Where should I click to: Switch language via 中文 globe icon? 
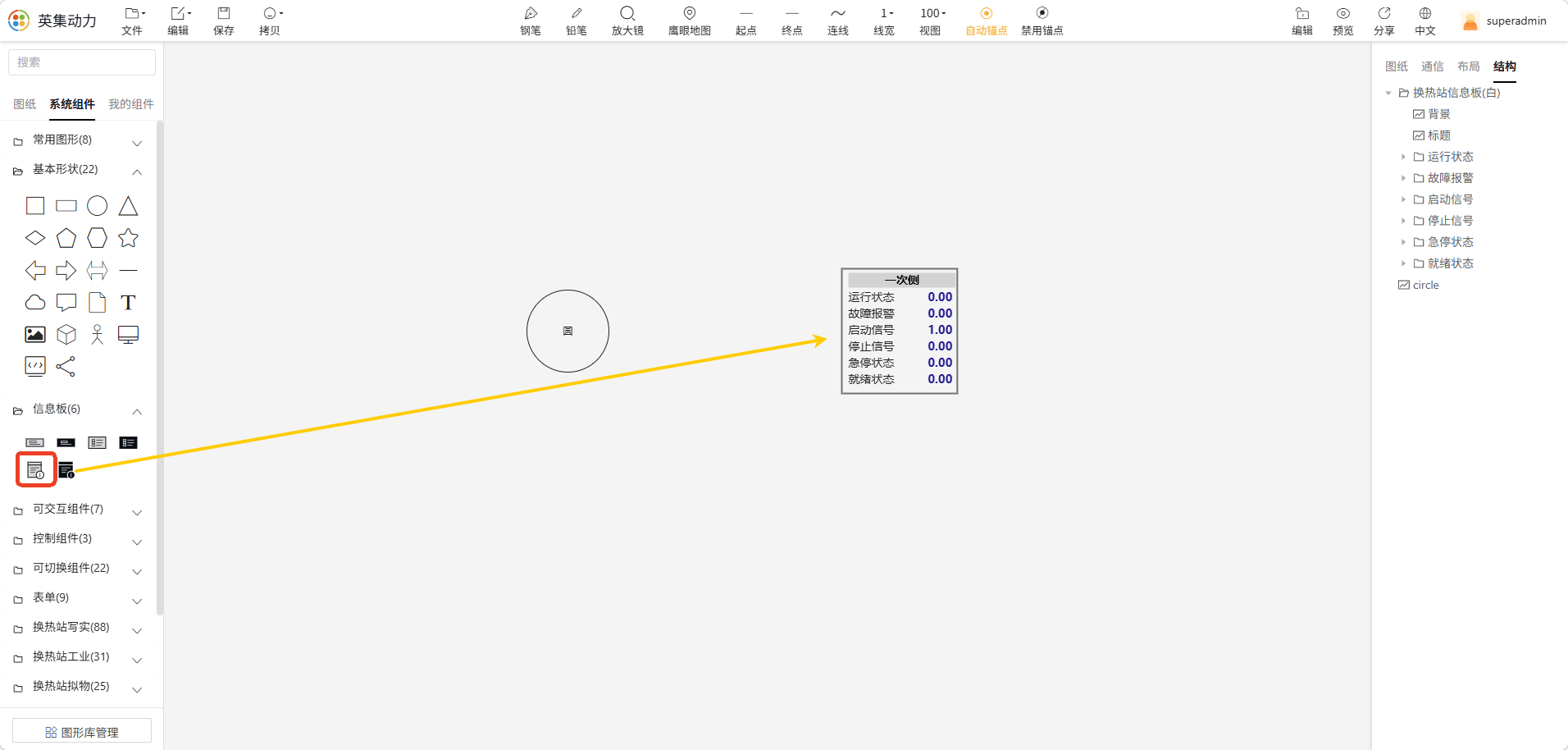pos(1425,21)
